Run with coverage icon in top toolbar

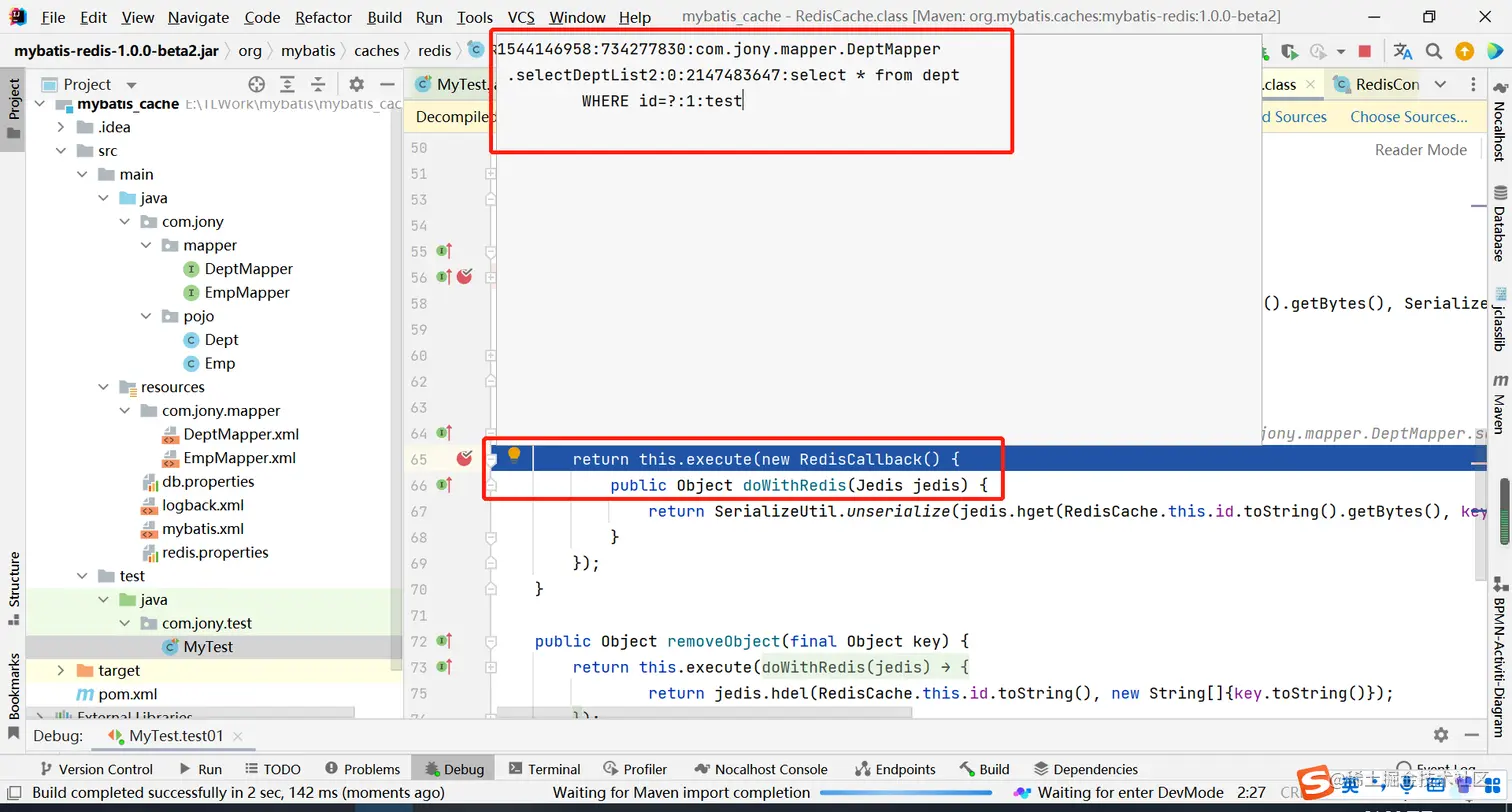tap(1290, 51)
